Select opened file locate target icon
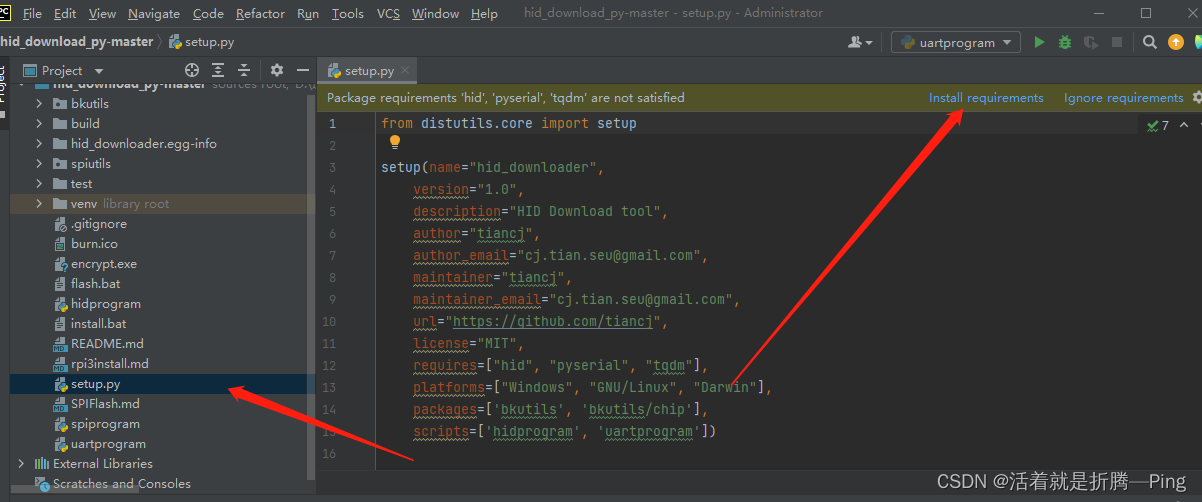 coord(192,70)
